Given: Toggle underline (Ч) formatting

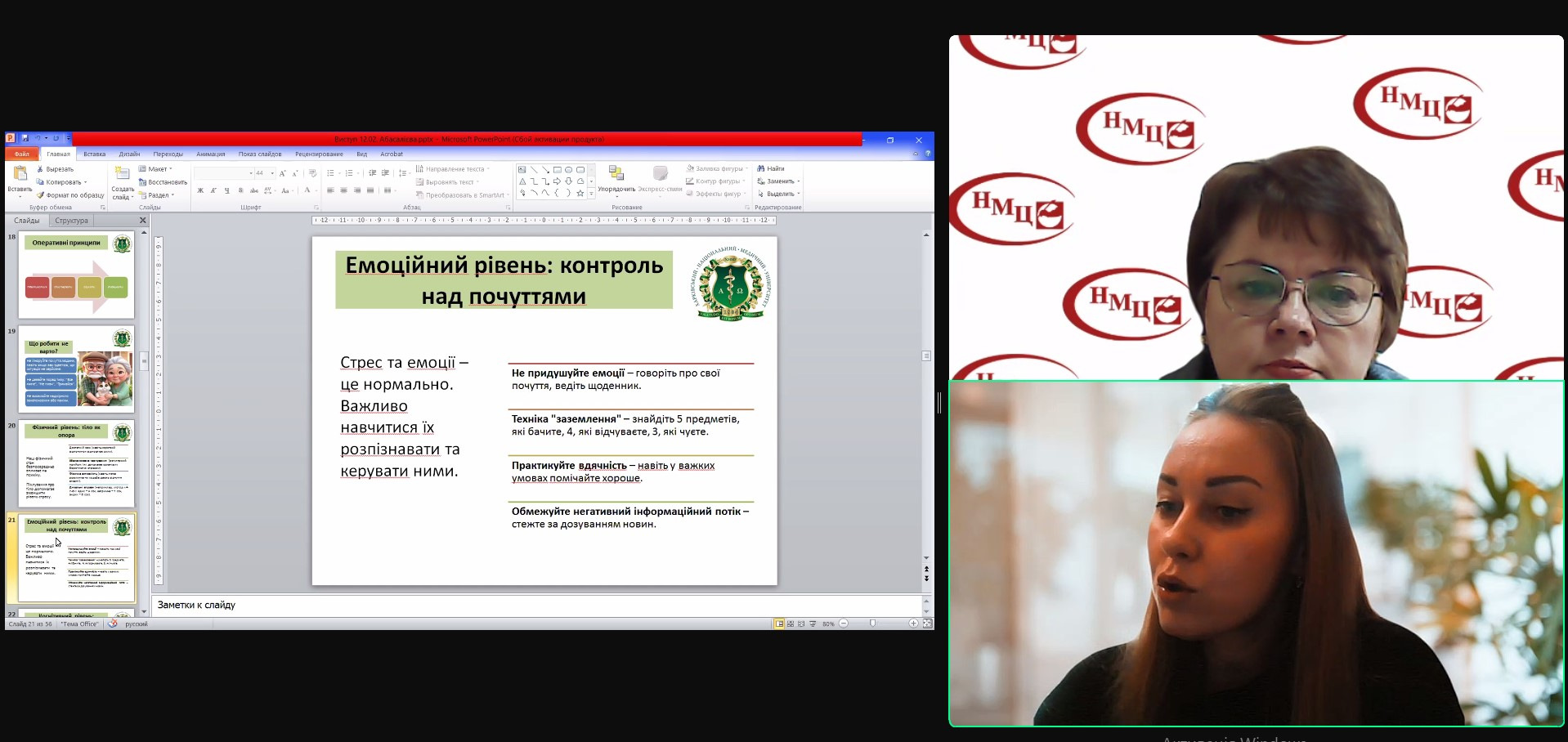Looking at the screenshot, I should [x=226, y=190].
